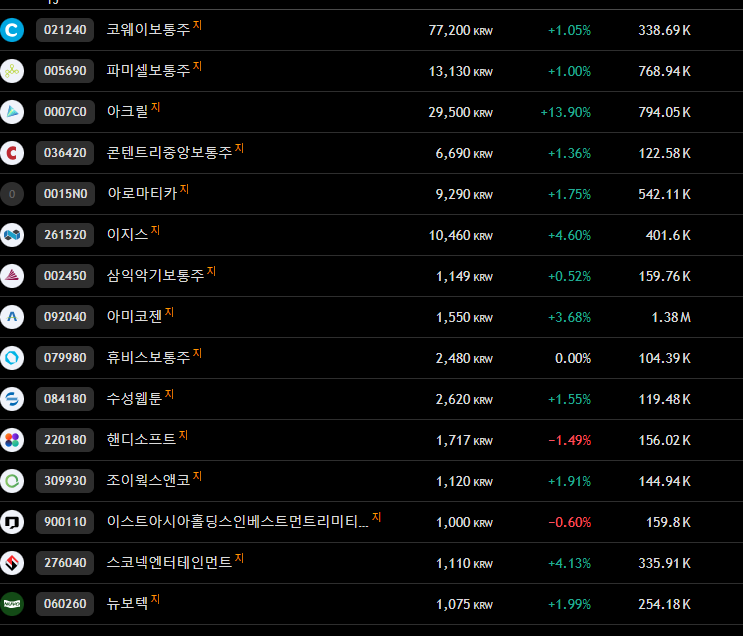Image resolution: width=743 pixels, height=636 pixels.
Task: Click the +4.60% change value
Action: [570, 236]
